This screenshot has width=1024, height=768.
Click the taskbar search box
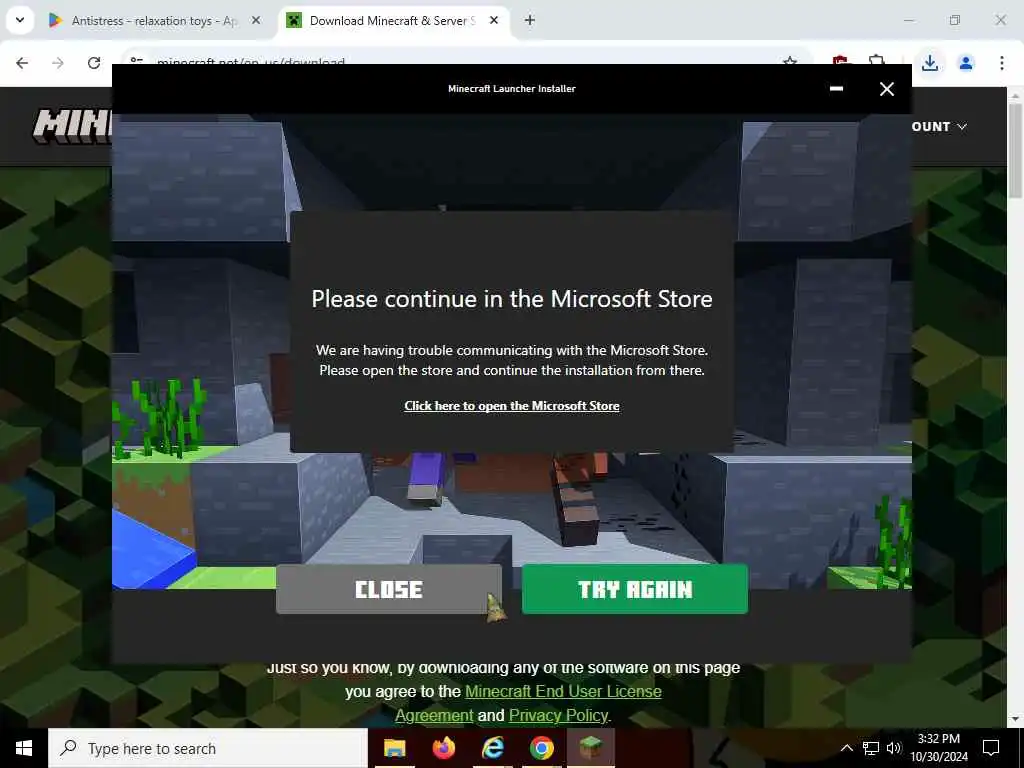tap(208, 748)
